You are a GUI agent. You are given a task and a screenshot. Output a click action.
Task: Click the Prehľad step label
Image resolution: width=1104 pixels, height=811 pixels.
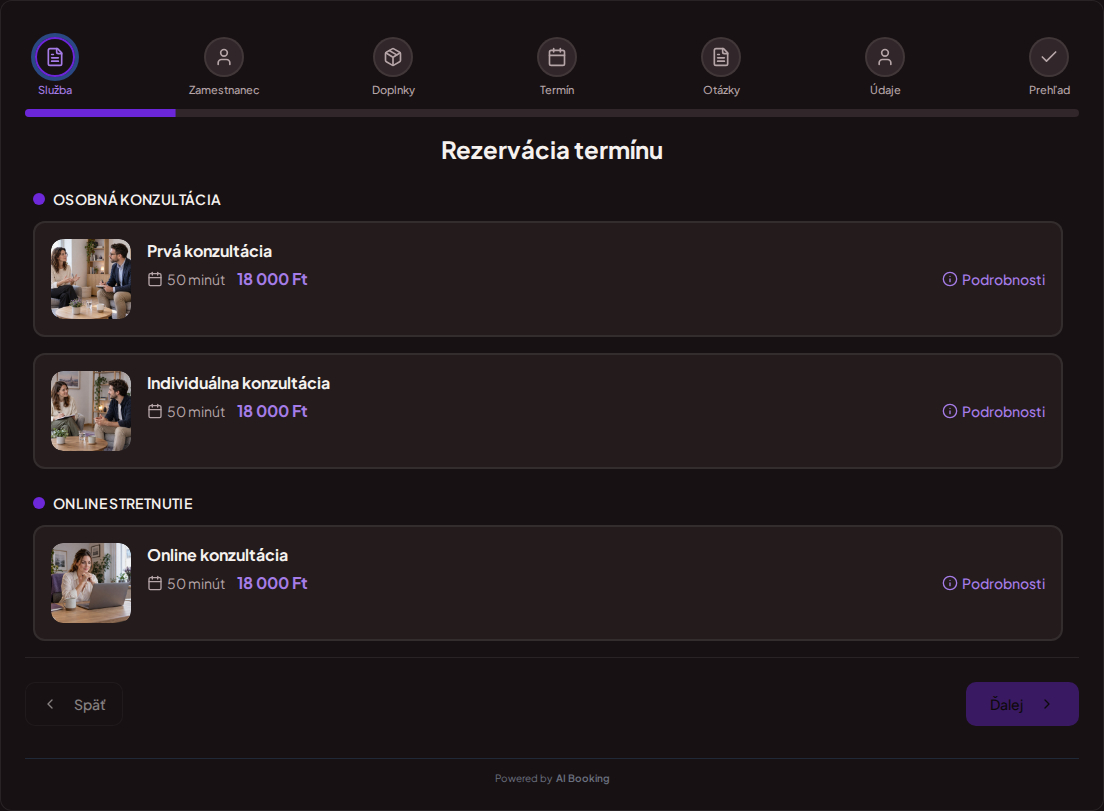tap(1049, 90)
